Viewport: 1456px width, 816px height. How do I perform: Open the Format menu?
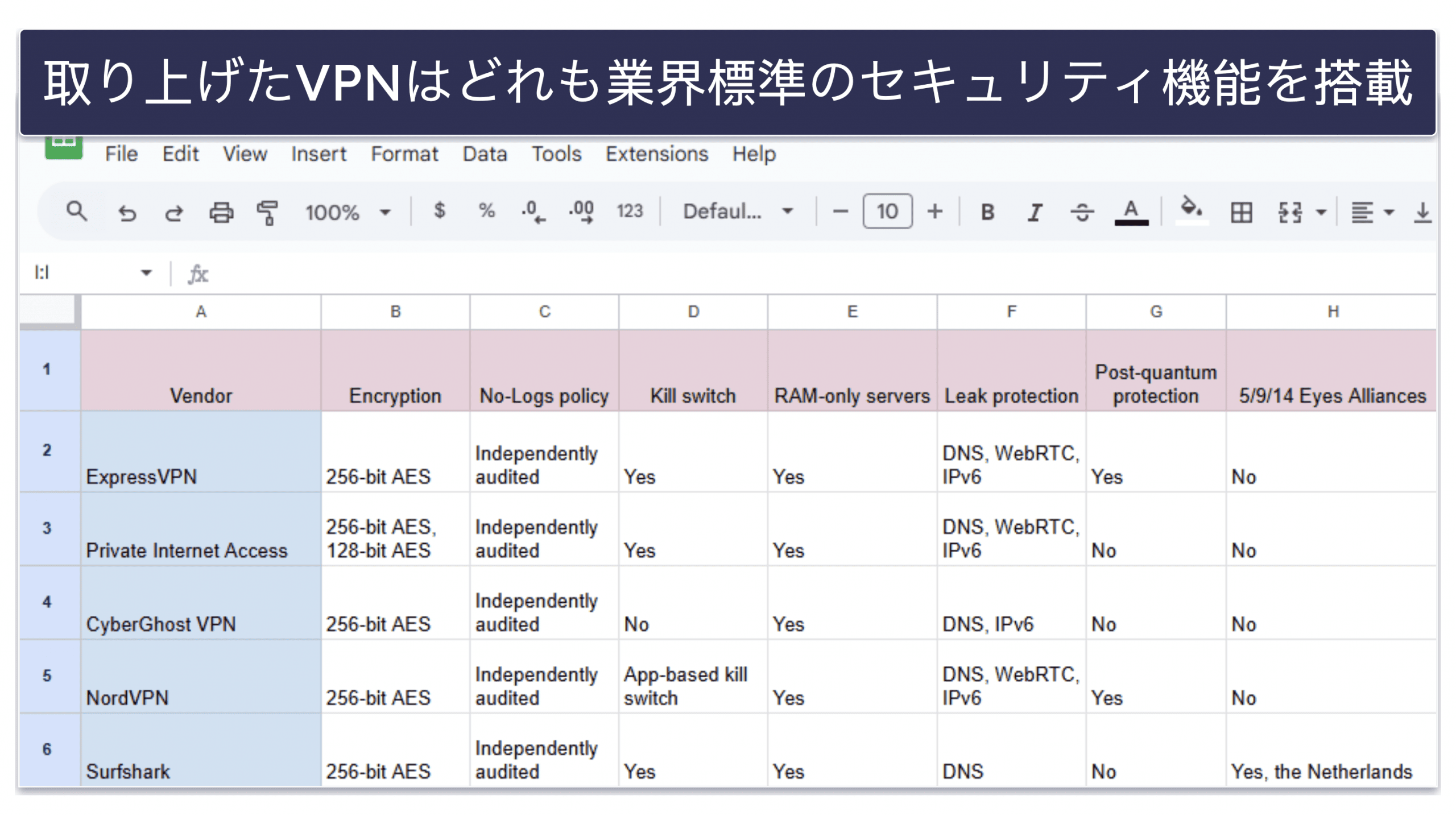coord(404,154)
